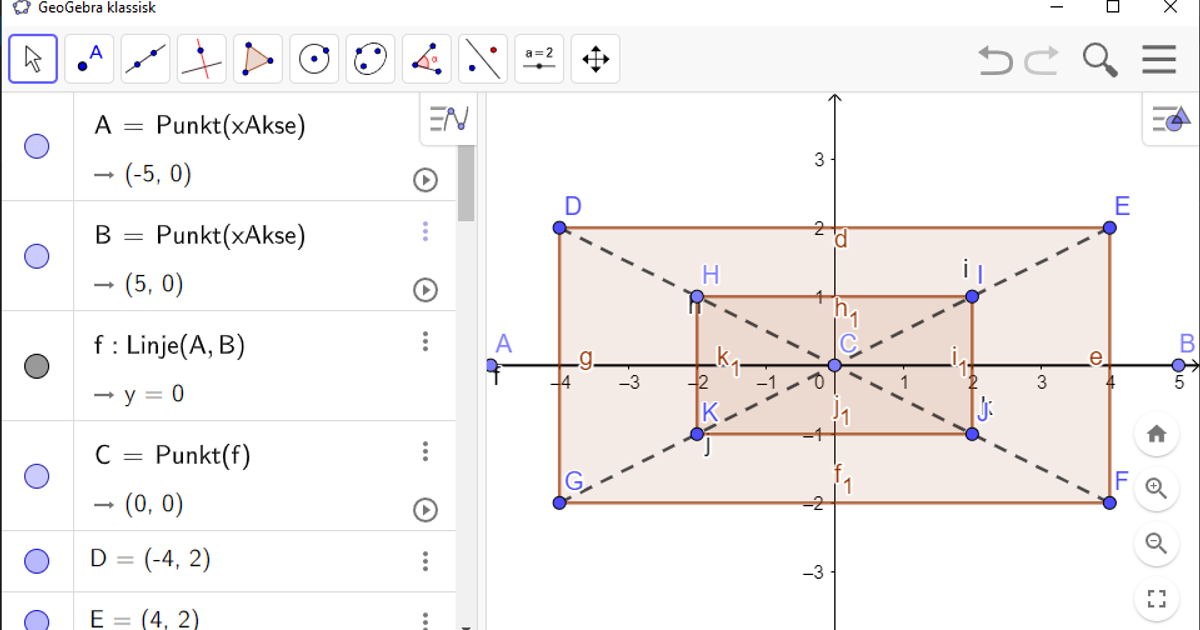1200x630 pixels.
Task: Select point B on the x-axis
Action: pyautogui.click(x=1179, y=365)
